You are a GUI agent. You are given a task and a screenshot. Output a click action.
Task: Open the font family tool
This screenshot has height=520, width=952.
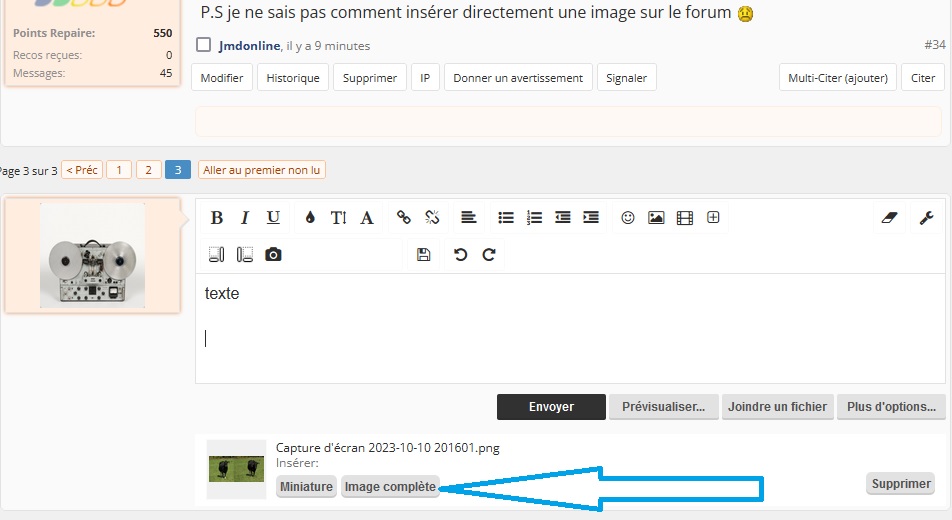(x=367, y=217)
